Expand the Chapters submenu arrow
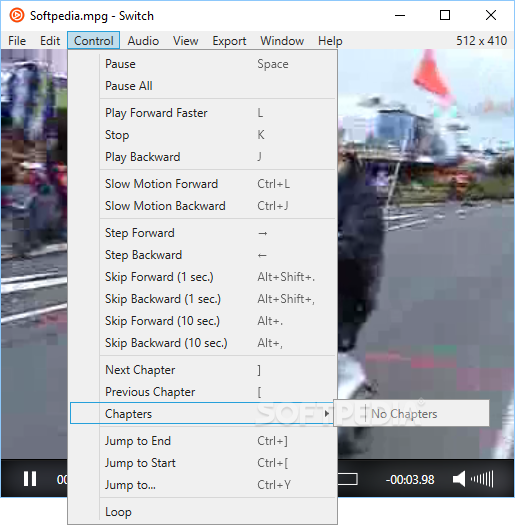 (327, 414)
